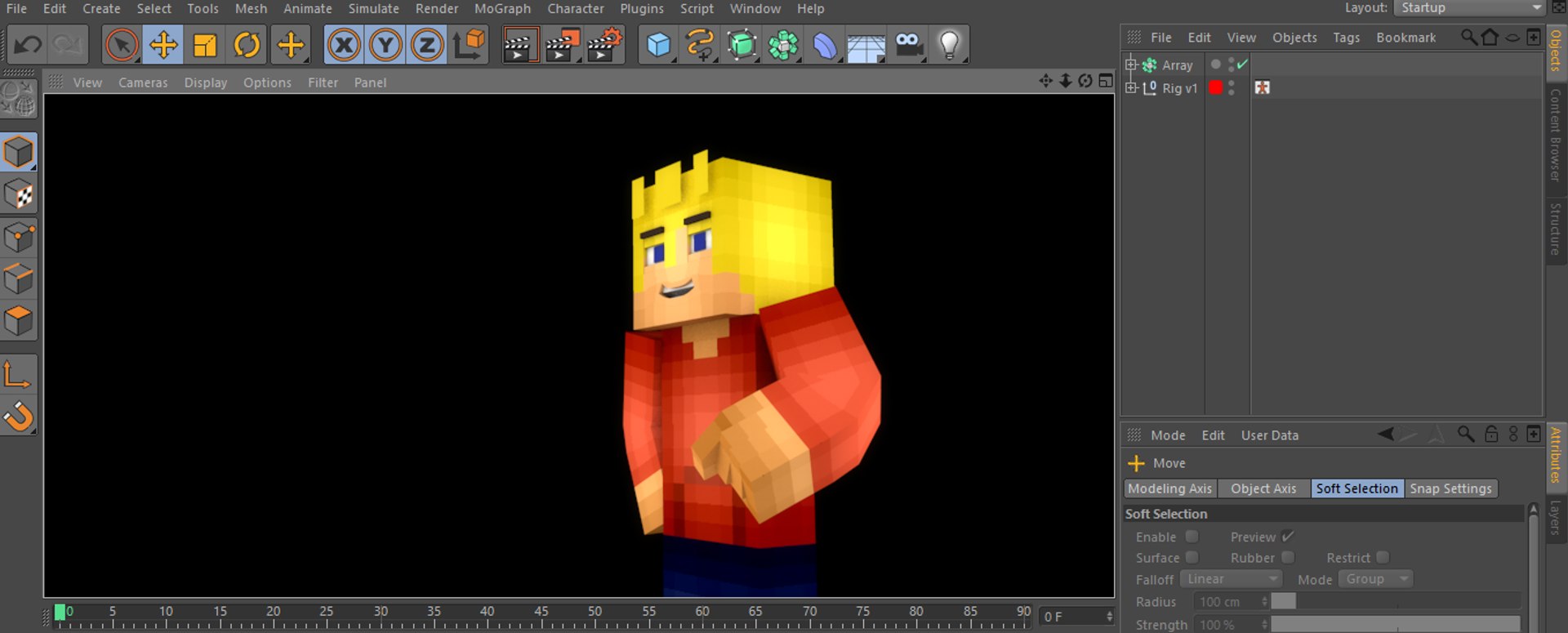
Task: Switch to Snap Settings tab
Action: pos(1450,488)
